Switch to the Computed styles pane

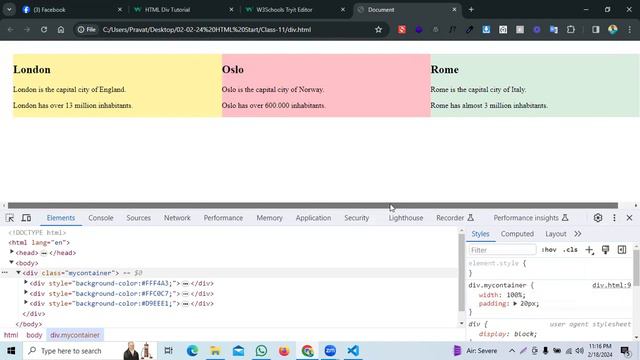click(x=517, y=234)
